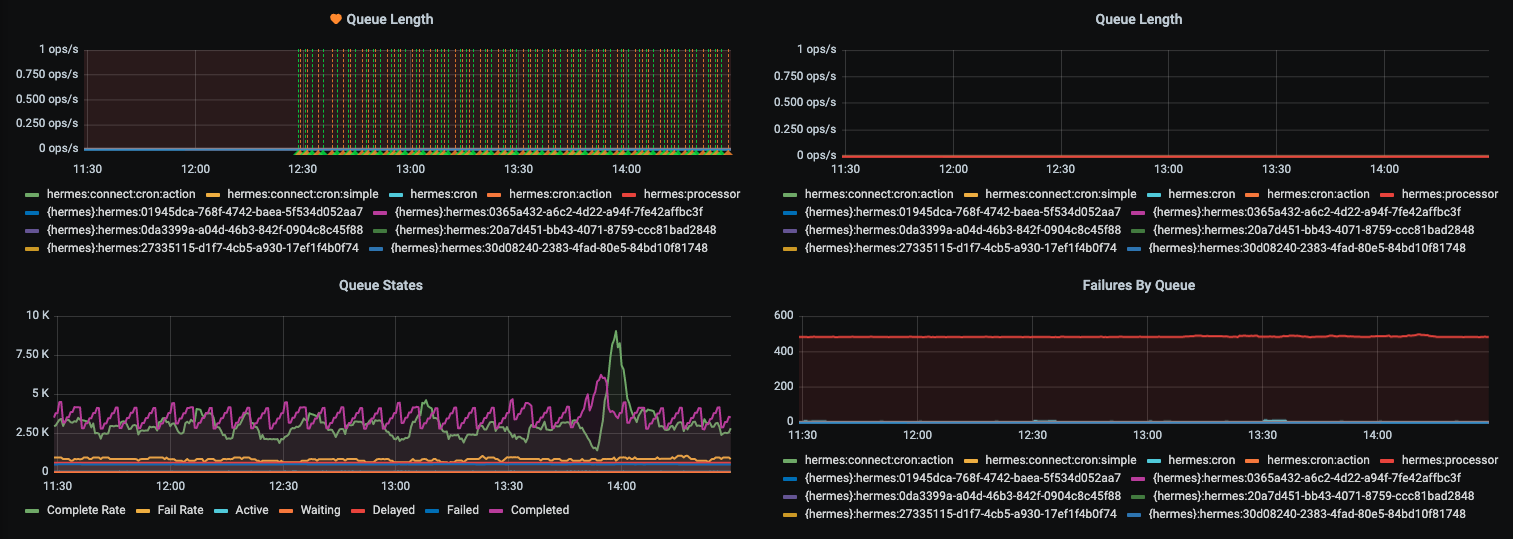Select hermes:connect:cron:simple in heart-marked Queue Length legend
1513x539 pixels.
click(303, 194)
